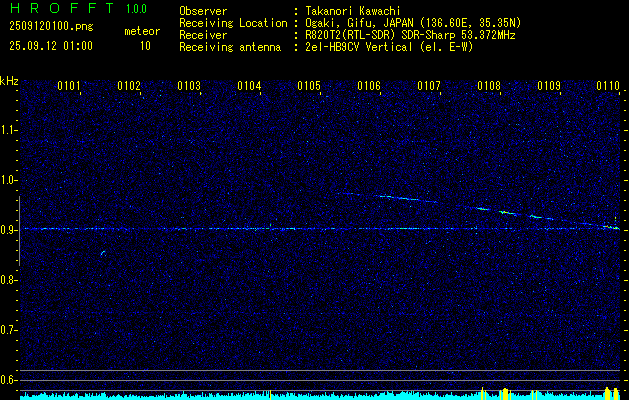Viewport: 629px width, 400px height.
Task: Click the Receiver field label
Action: pyautogui.click(x=203, y=35)
